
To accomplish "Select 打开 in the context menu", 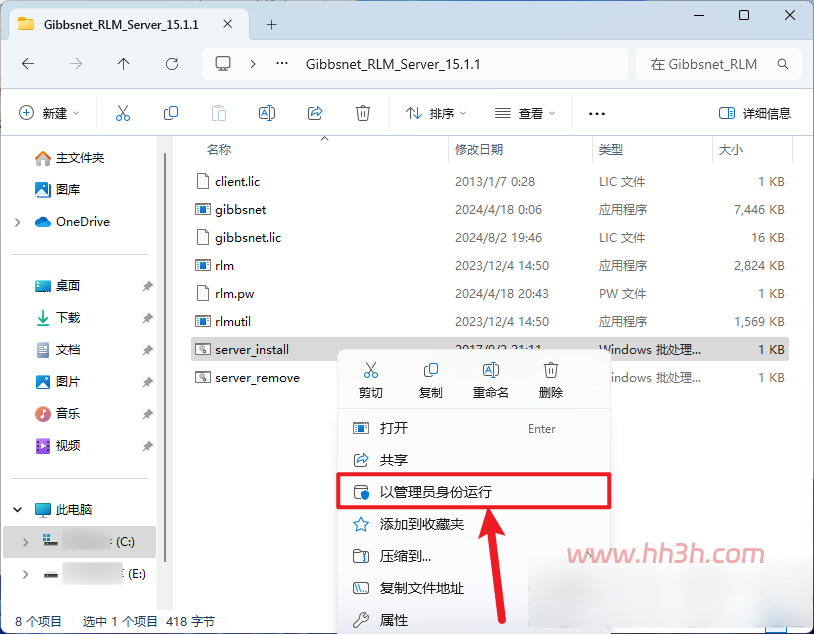I will click(x=473, y=428).
